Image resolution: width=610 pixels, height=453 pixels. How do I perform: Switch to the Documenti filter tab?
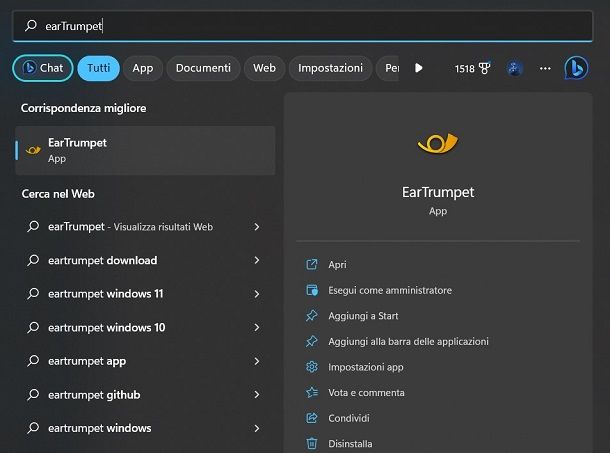(203, 68)
